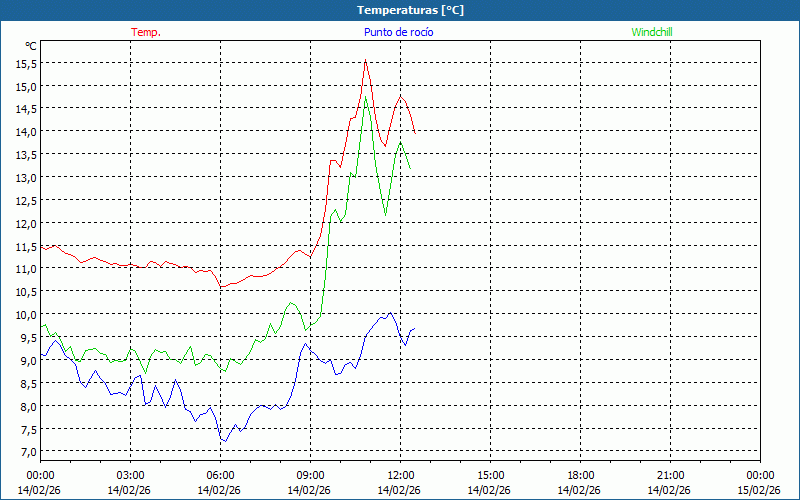Screen dimensions: 800x500
Task: Click the 10,0 value on the y-axis
Action: point(26,315)
